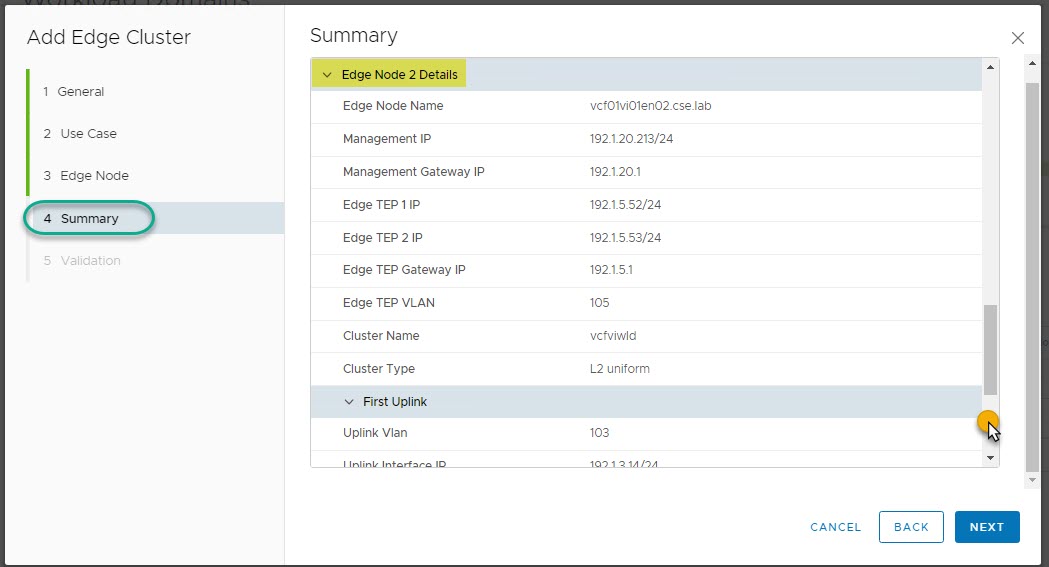Click the summary list scrollbar thumb
Screen dimensions: 1049x567
tap(991, 350)
